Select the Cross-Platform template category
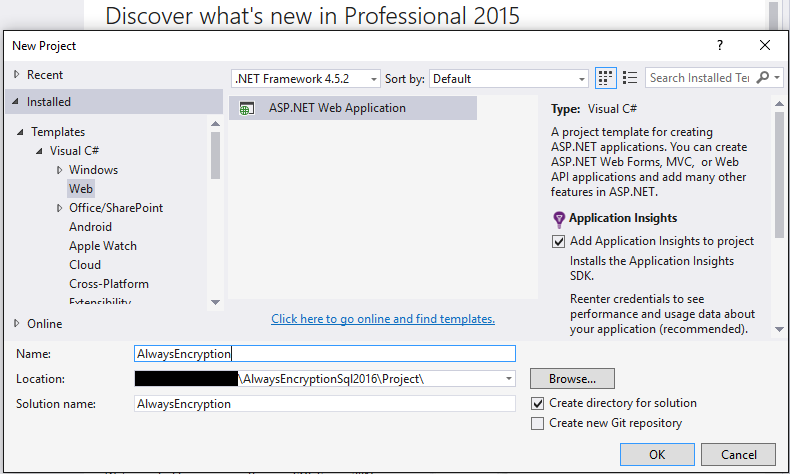 pos(109,284)
